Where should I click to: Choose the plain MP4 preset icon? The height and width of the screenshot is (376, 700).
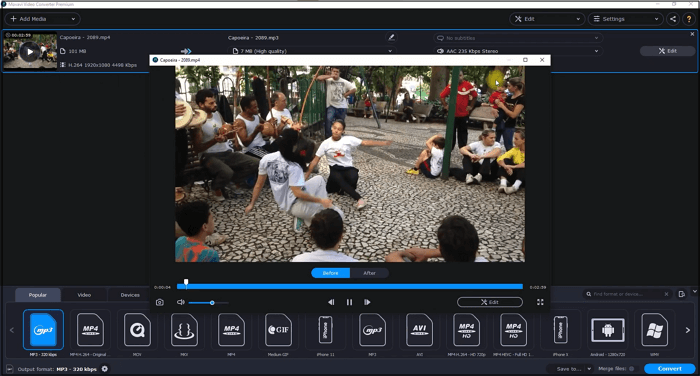[x=231, y=330]
